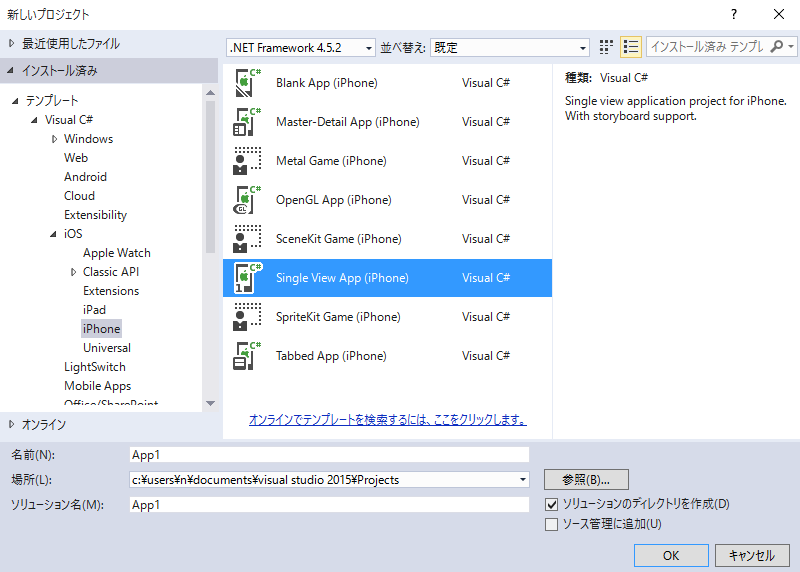Viewport: 800px width, 572px height.
Task: Select the Master-Detail App template icon
Action: tap(246, 122)
